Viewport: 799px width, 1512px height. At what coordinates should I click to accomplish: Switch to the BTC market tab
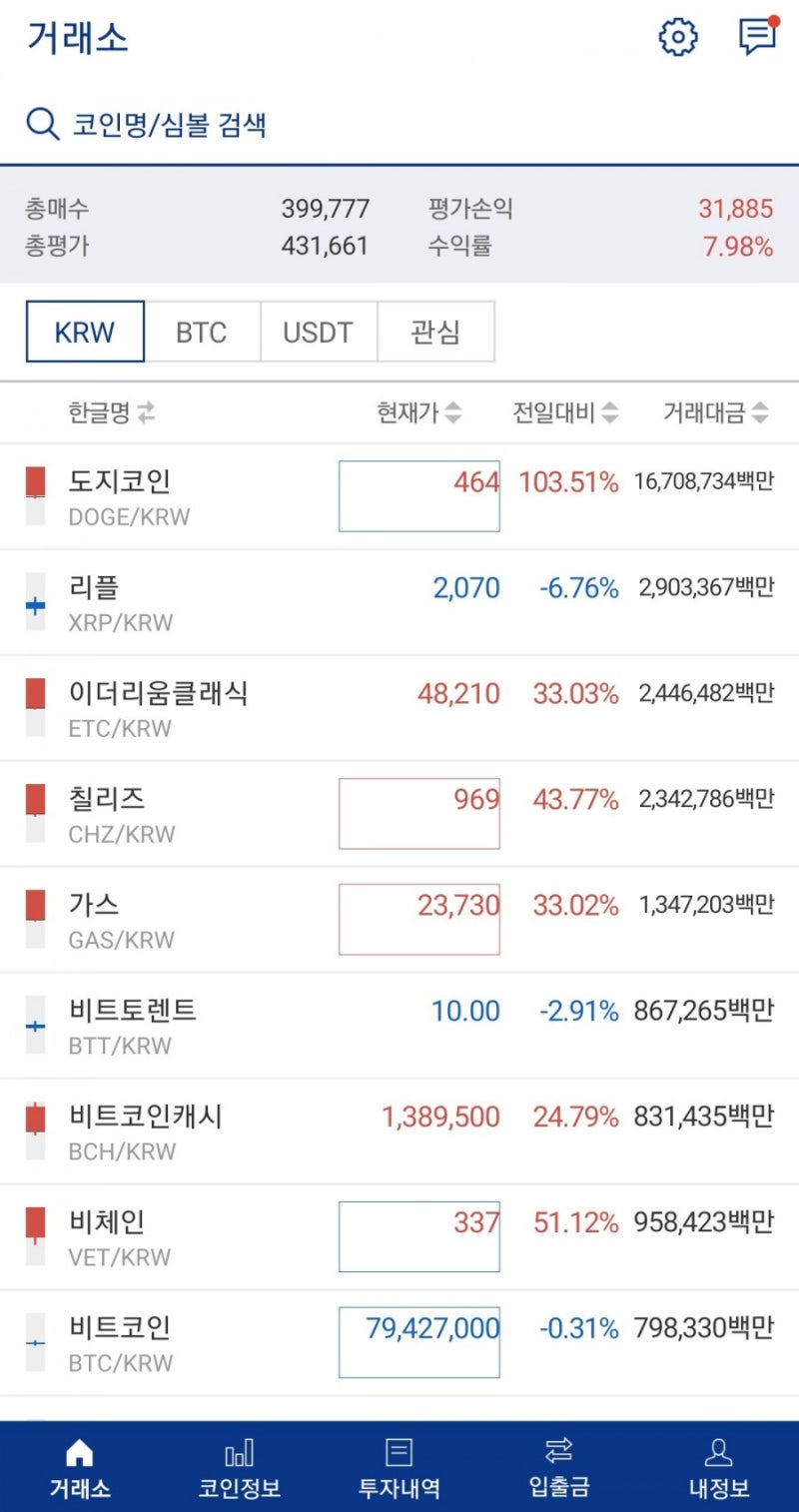[202, 332]
